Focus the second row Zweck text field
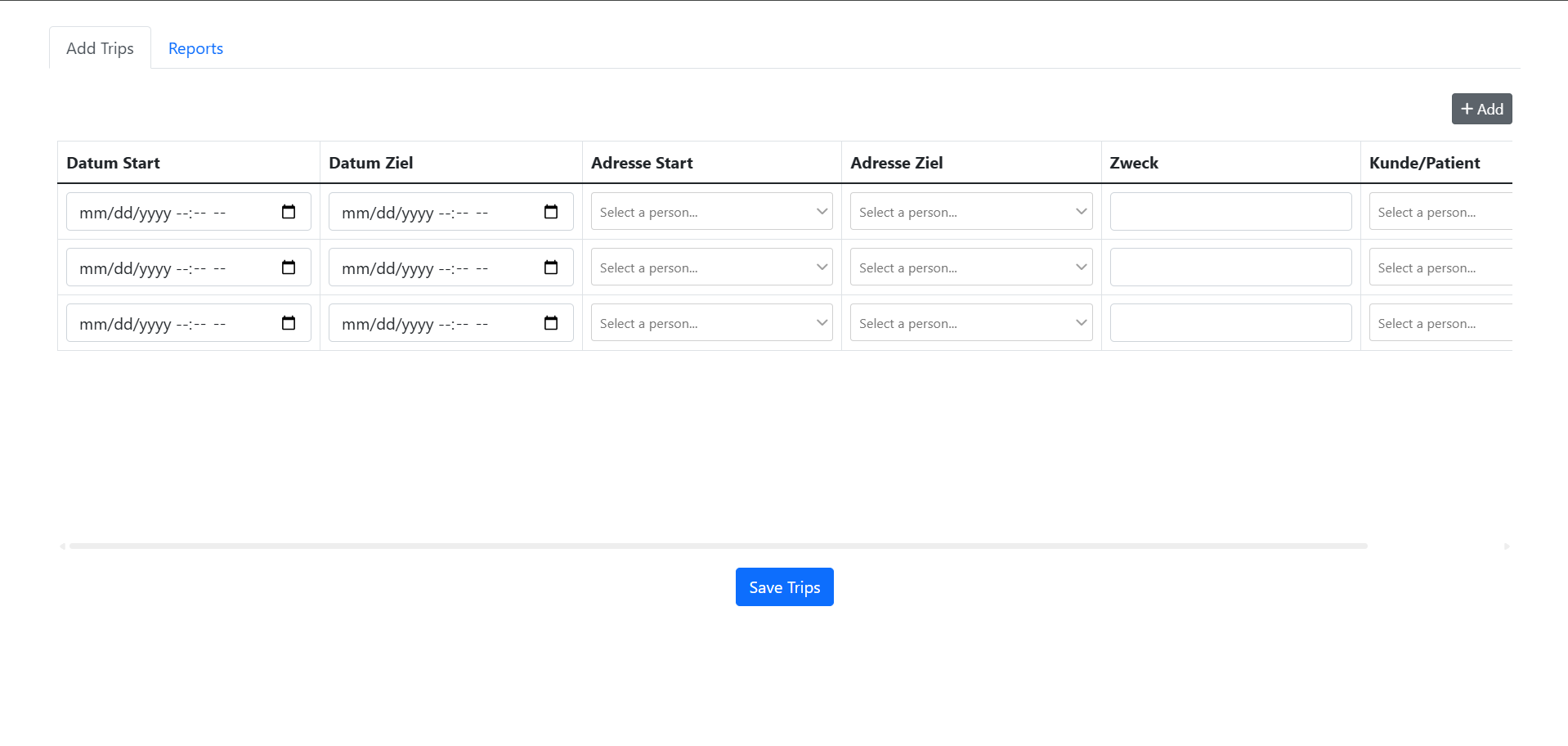Viewport: 1568px width, 746px height. [x=1230, y=267]
